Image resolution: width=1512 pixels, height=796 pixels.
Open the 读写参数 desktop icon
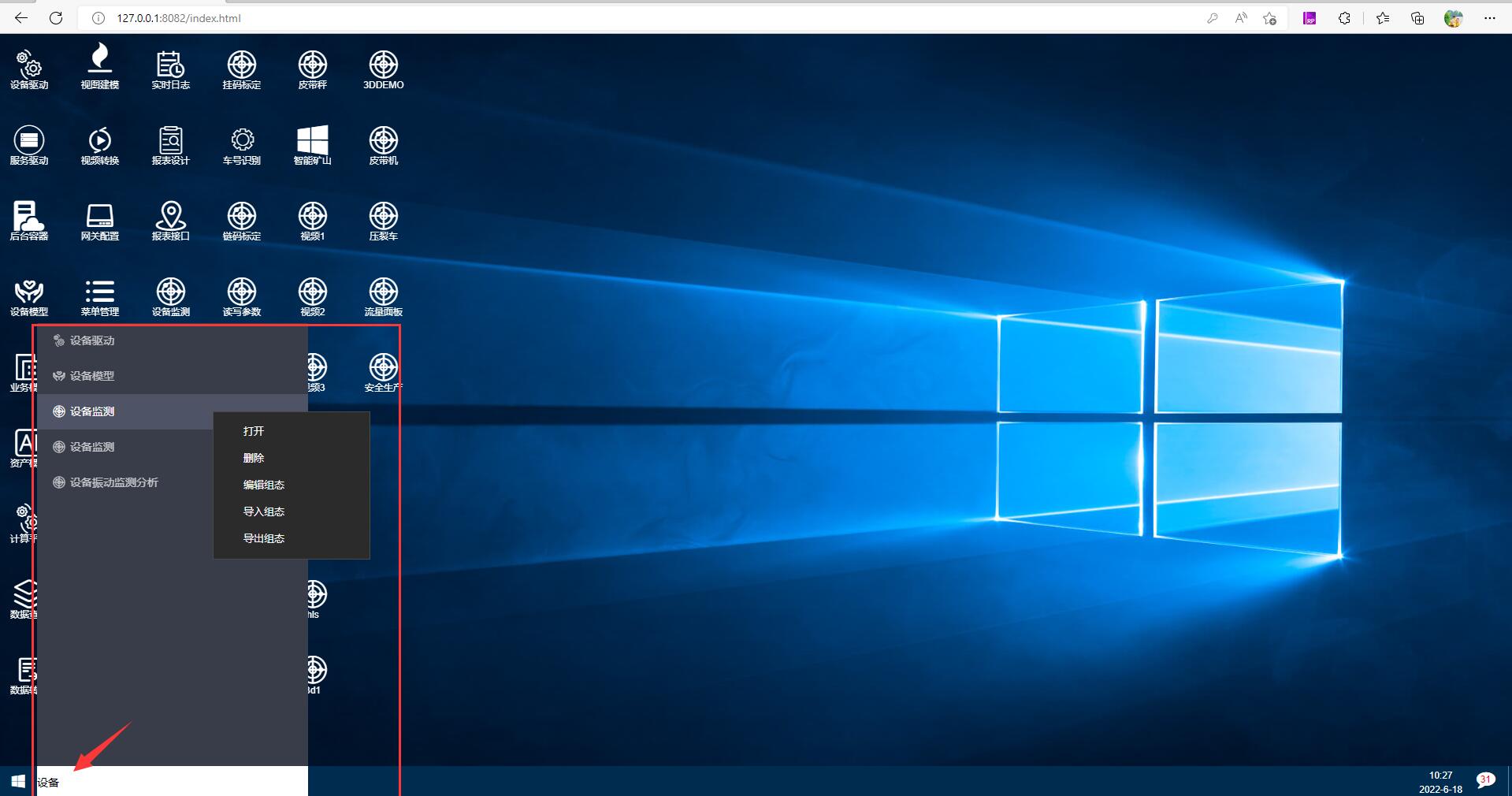tap(242, 296)
